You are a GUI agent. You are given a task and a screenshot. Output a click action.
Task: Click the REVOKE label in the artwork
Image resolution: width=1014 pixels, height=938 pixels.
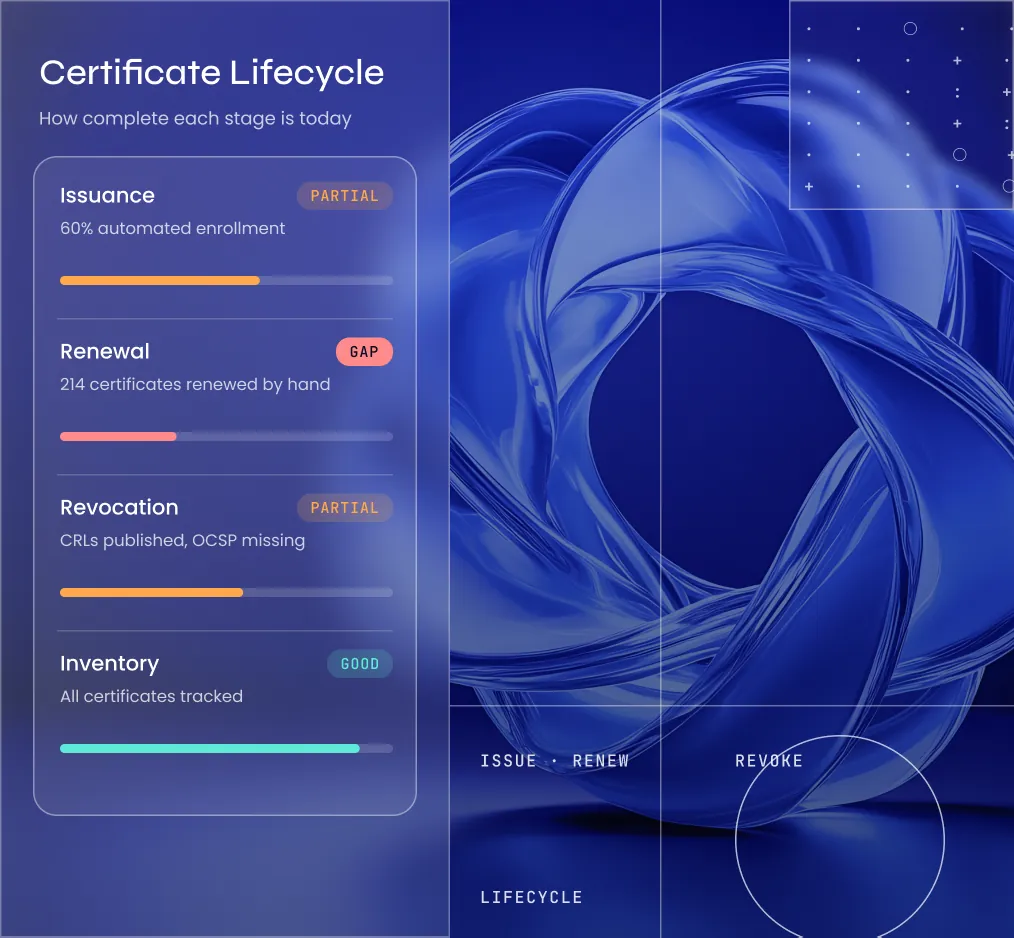pos(769,761)
